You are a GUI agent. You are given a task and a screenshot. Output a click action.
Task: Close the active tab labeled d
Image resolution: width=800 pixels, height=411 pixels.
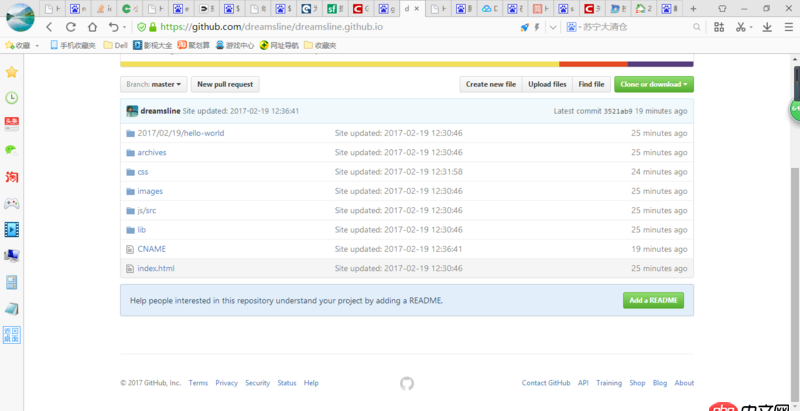417,9
